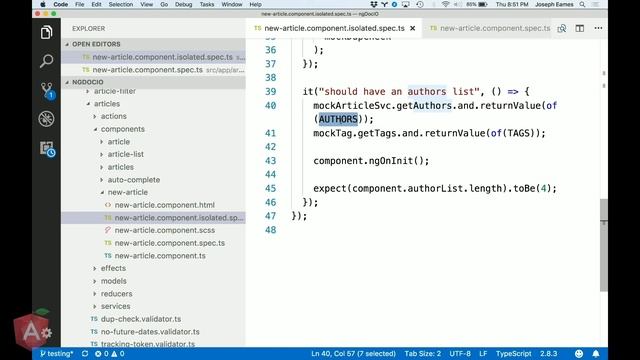Open Spotlight search in menu bar
Viewport: 640px width, 360px height.
point(582,4)
